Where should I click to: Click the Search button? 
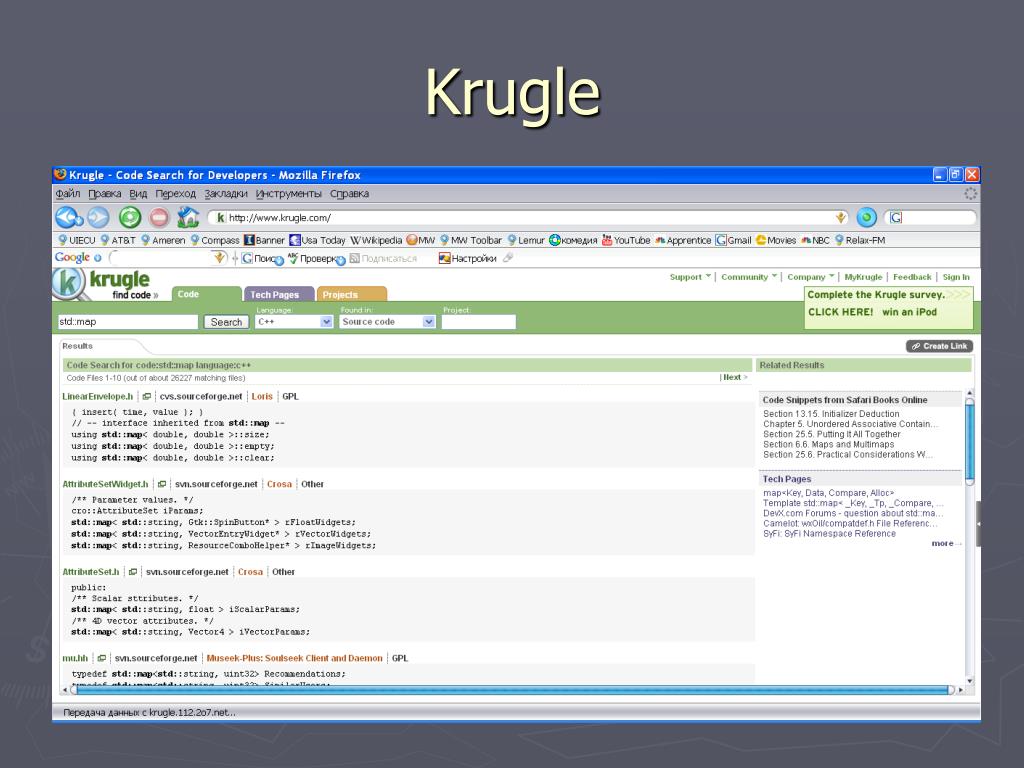(x=226, y=322)
